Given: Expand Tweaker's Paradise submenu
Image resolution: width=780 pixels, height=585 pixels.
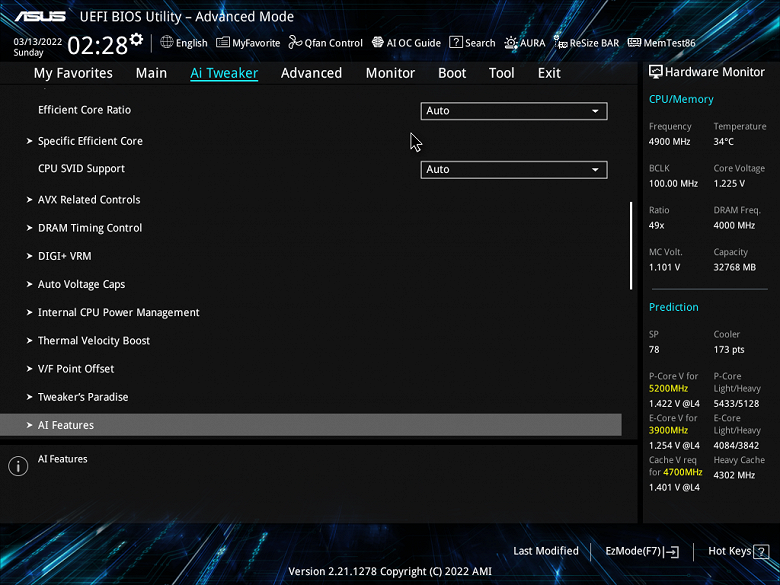Looking at the screenshot, I should coord(83,397).
